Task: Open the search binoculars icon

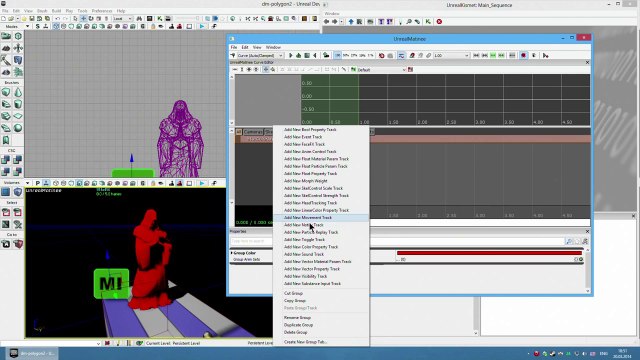Action: [140, 19]
